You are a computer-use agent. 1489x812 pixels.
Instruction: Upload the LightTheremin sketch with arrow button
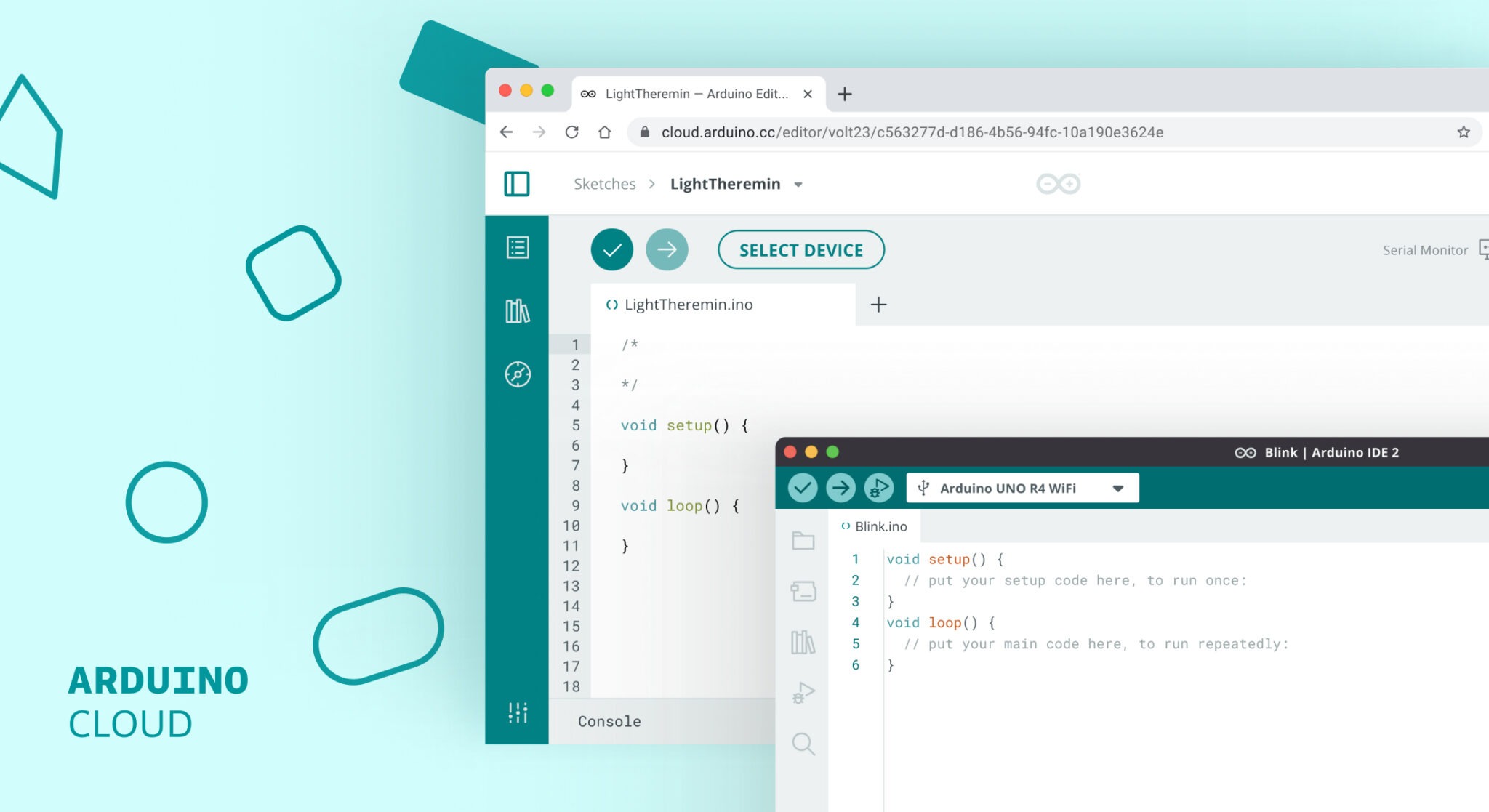[x=667, y=249]
